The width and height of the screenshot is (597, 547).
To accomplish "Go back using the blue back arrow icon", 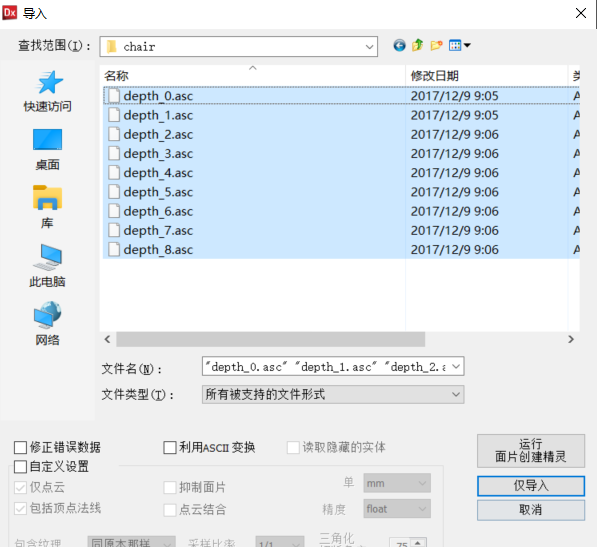I will [399, 46].
